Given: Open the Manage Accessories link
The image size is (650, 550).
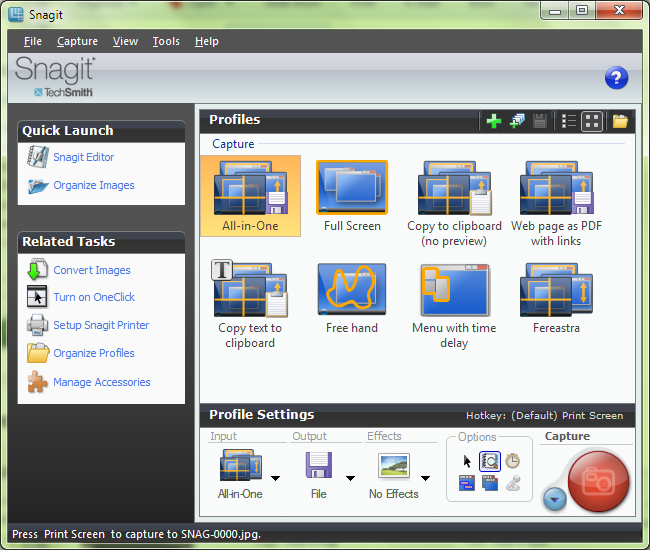Looking at the screenshot, I should click(102, 382).
